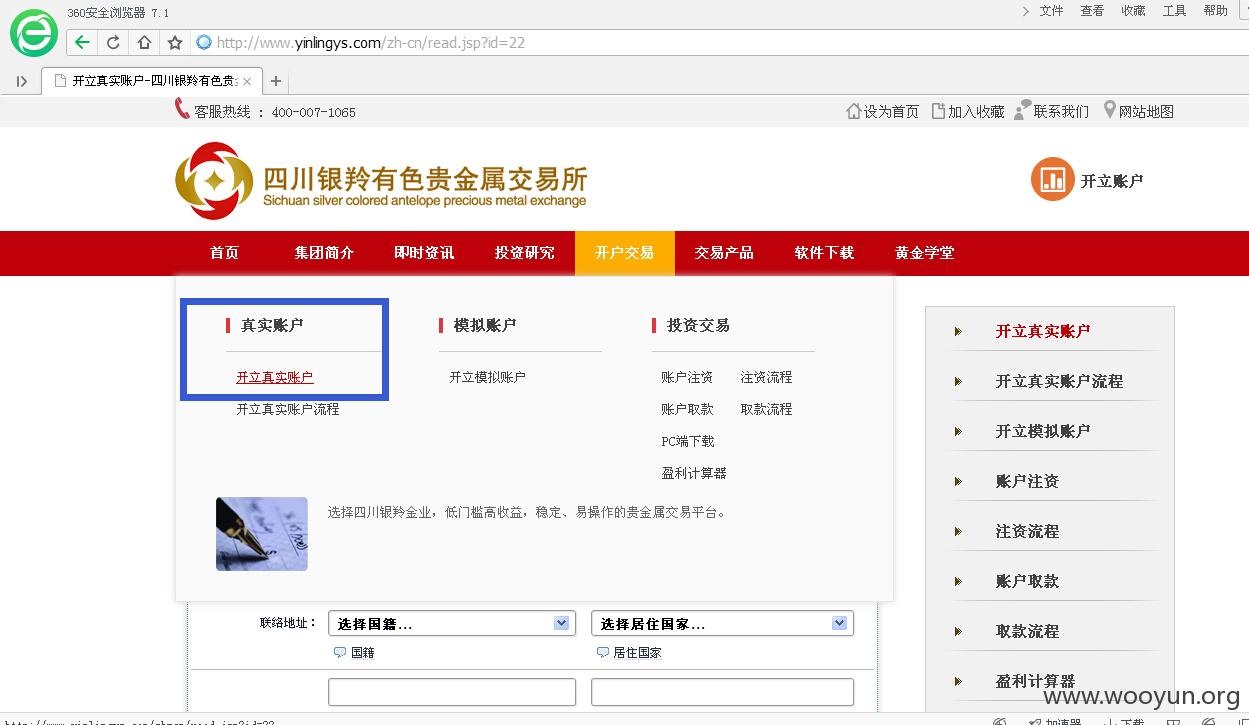Image resolution: width=1249 pixels, height=725 pixels.
Task: Click 模拟账户 column heading
Action: click(485, 325)
